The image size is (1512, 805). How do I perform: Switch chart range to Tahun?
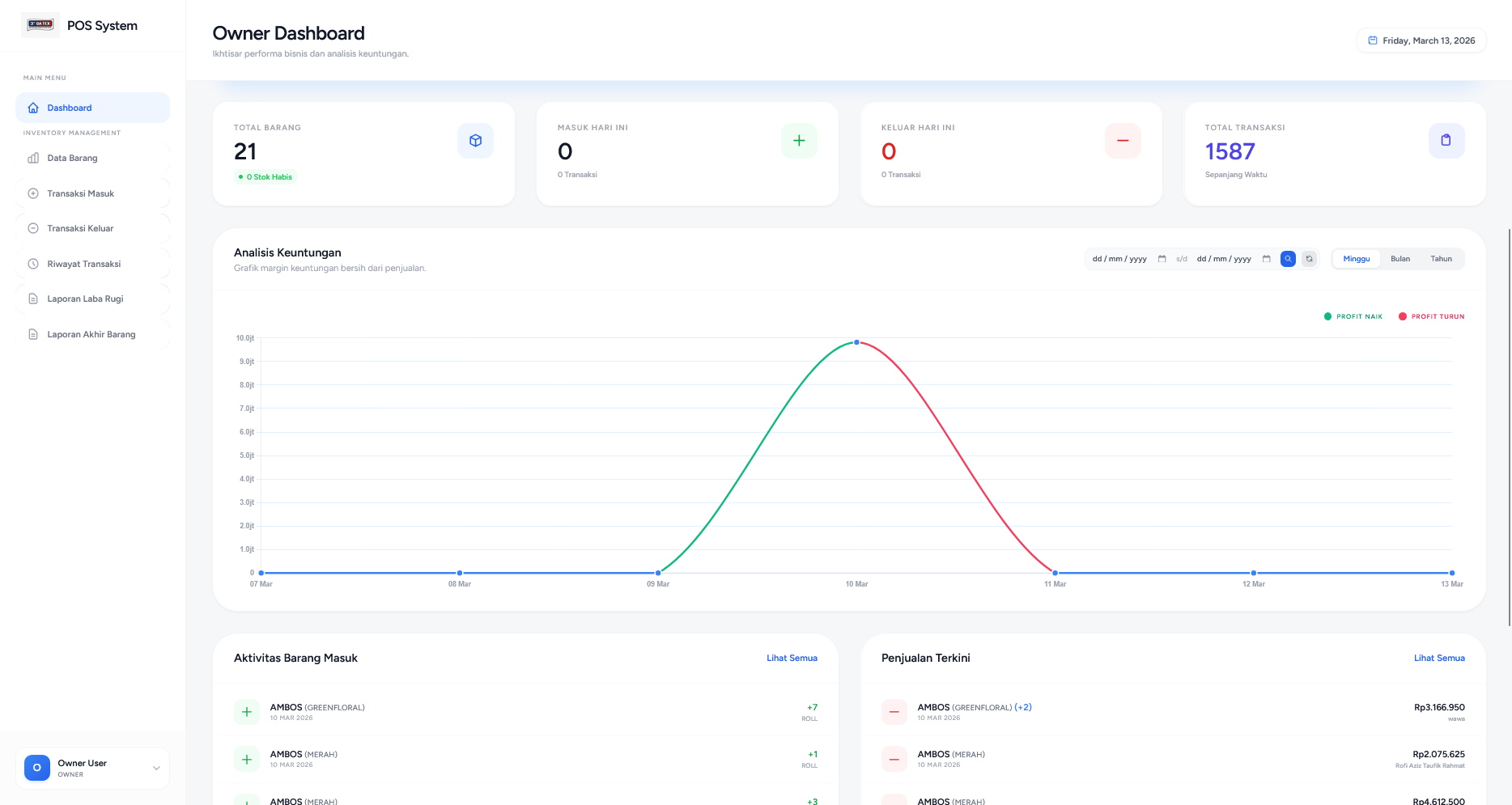(1441, 259)
